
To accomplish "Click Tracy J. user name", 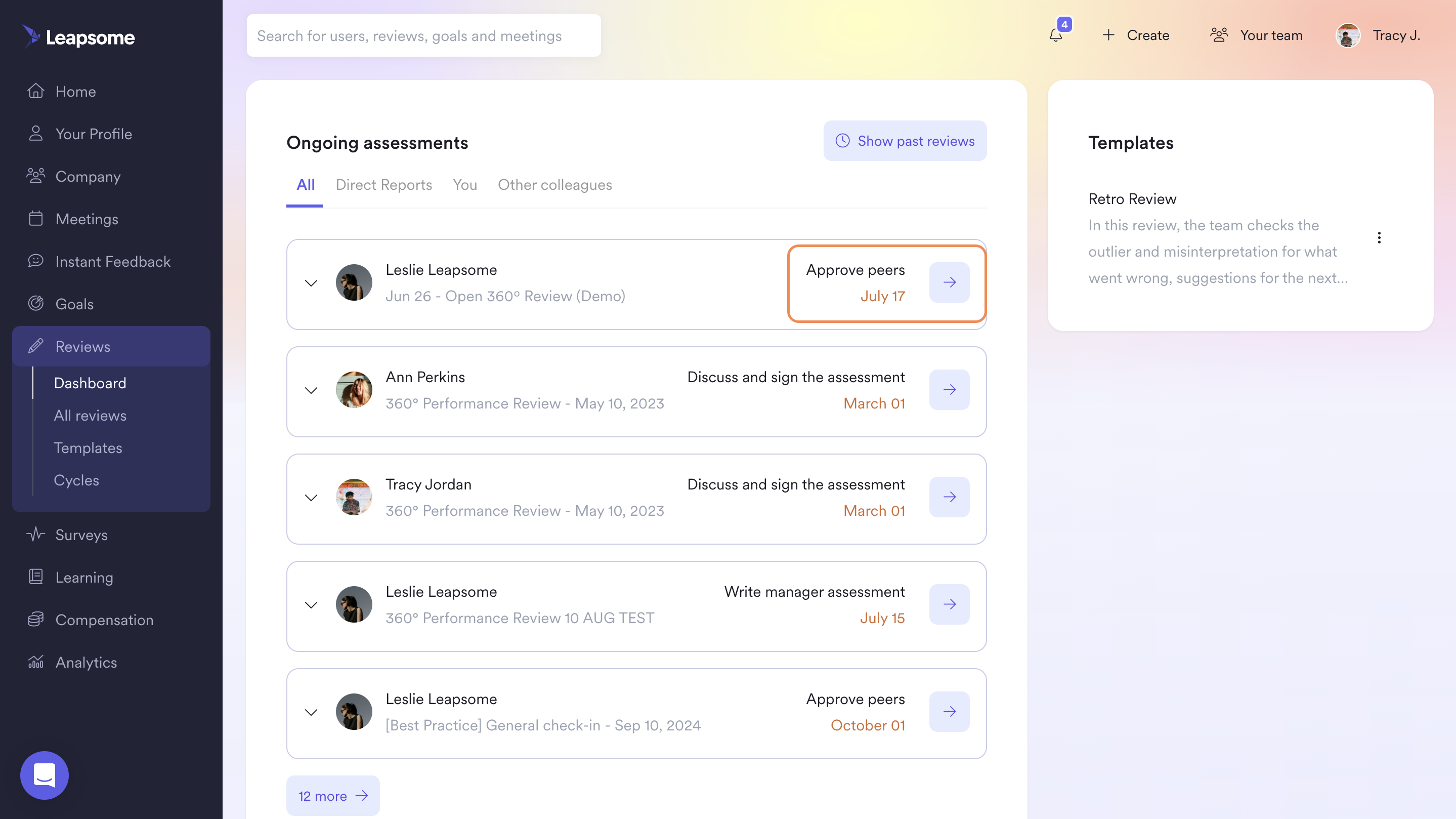I will point(1397,35).
